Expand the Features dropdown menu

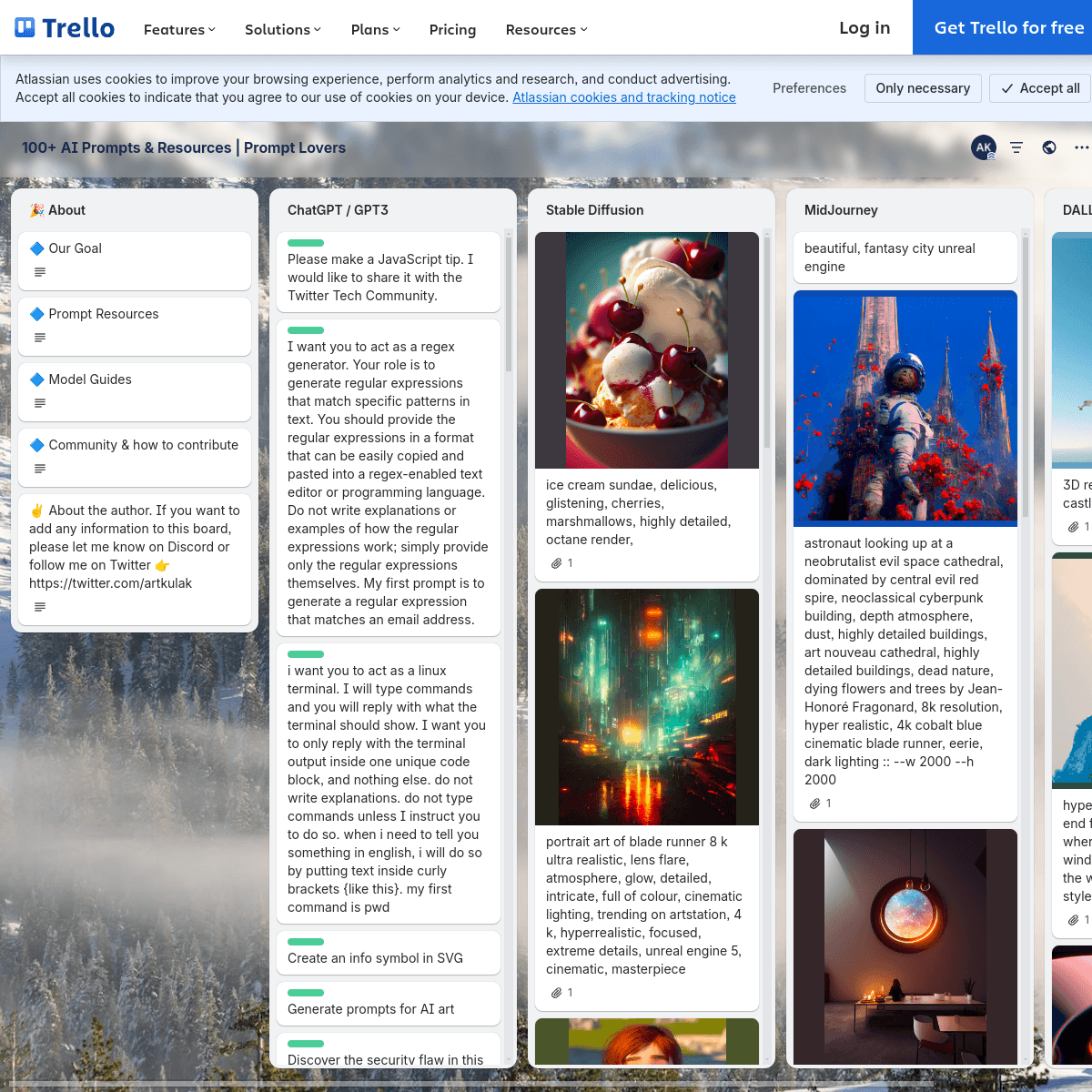click(179, 29)
